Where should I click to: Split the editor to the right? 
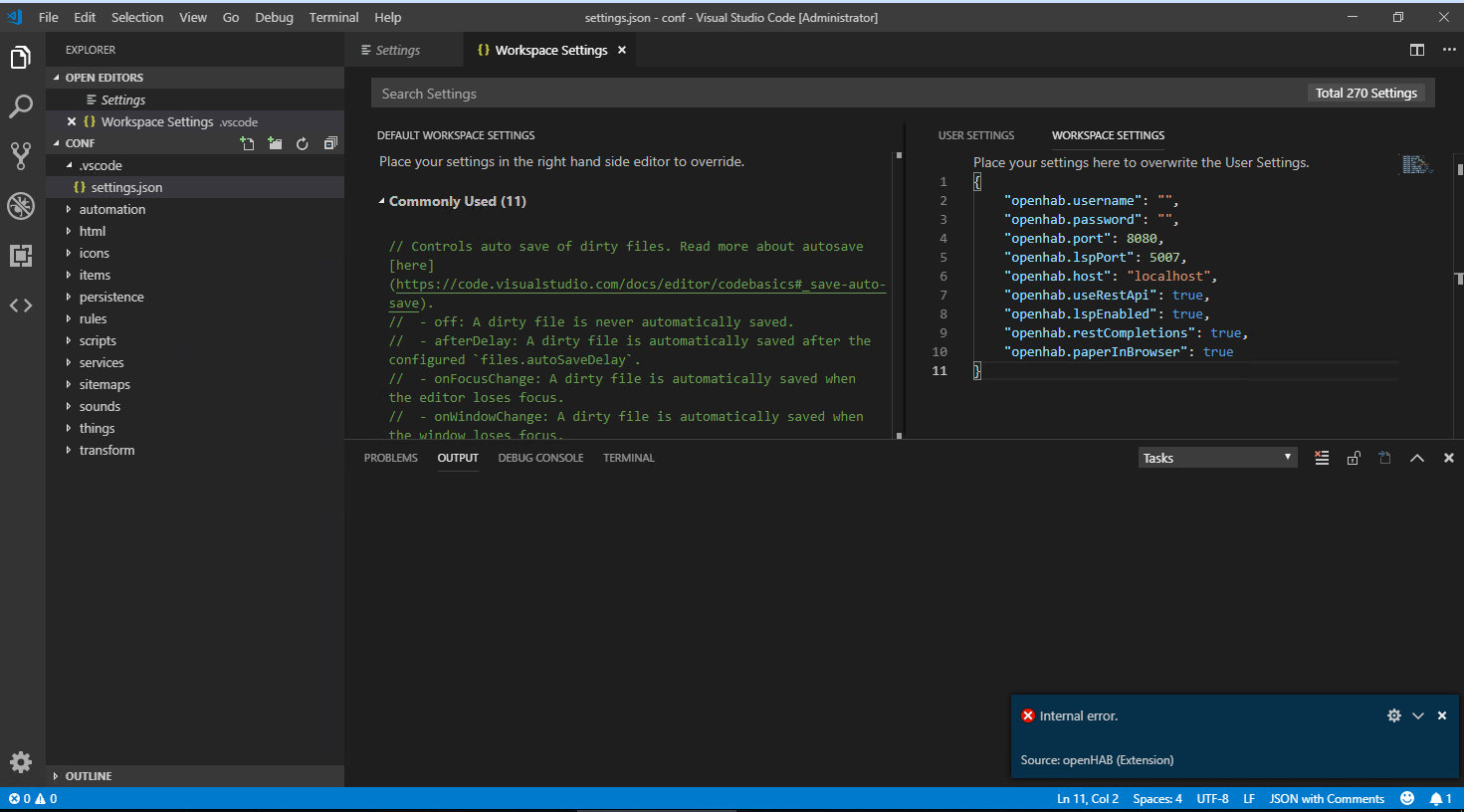(1417, 50)
